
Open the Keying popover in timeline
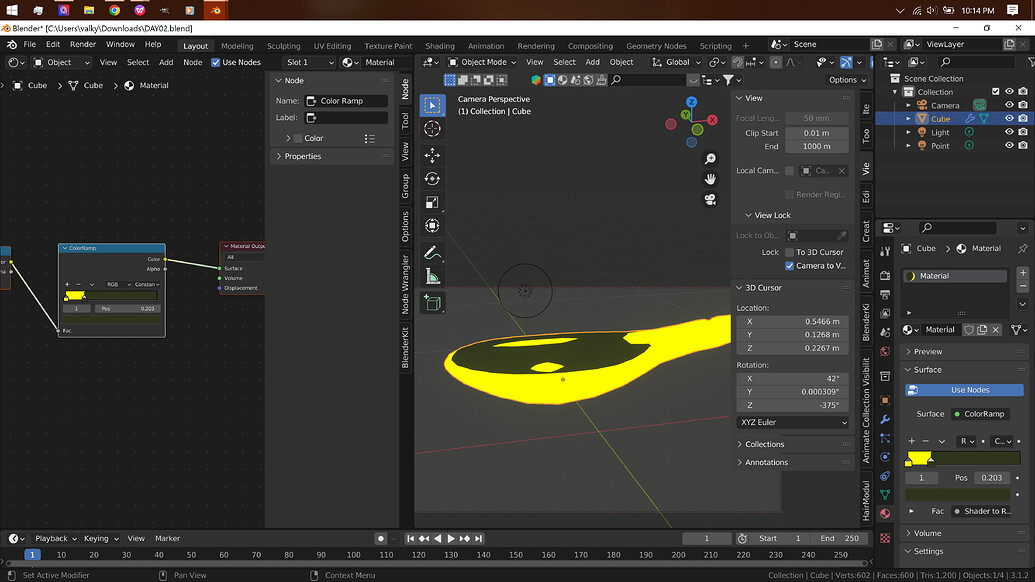pos(101,538)
